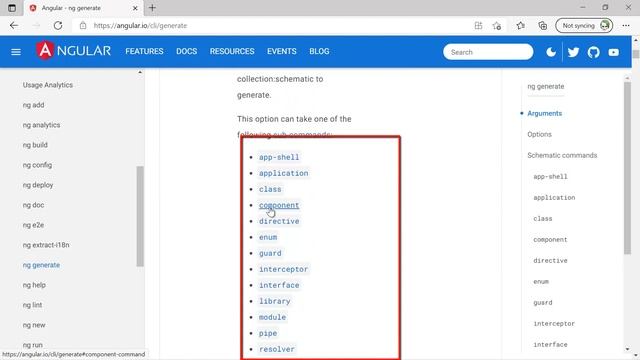Click the enum sub-command link
640x360 pixels.
tap(268, 237)
